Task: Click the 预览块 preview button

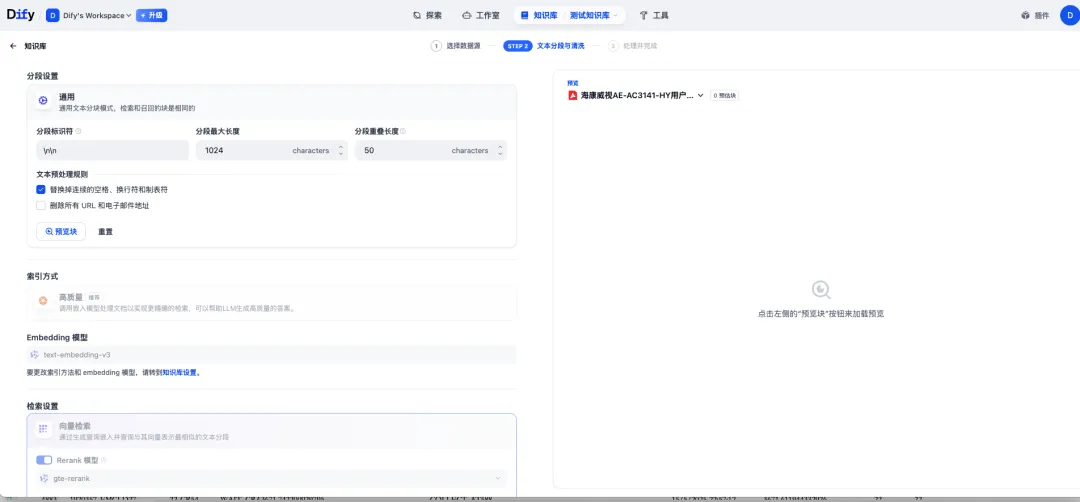Action: 61,232
